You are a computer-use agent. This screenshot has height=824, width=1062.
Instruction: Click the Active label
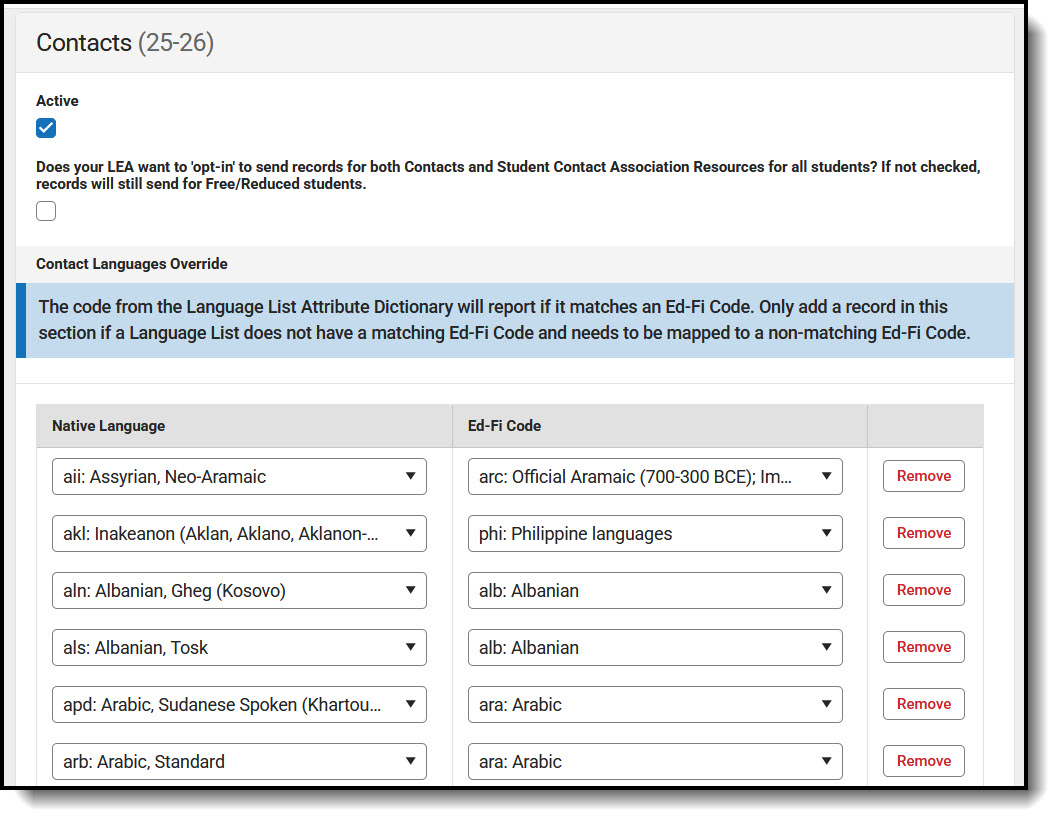(57, 101)
